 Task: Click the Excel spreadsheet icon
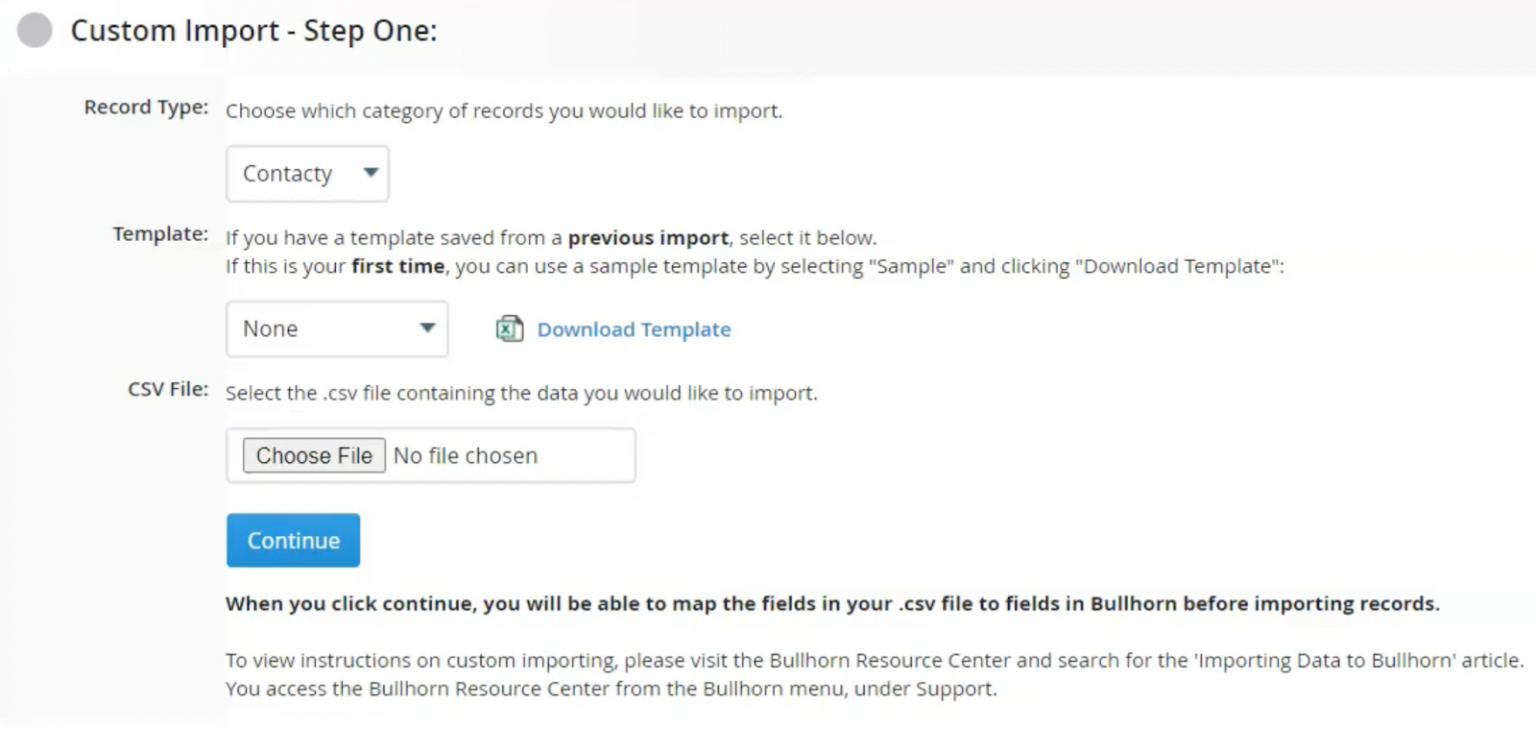coord(510,329)
